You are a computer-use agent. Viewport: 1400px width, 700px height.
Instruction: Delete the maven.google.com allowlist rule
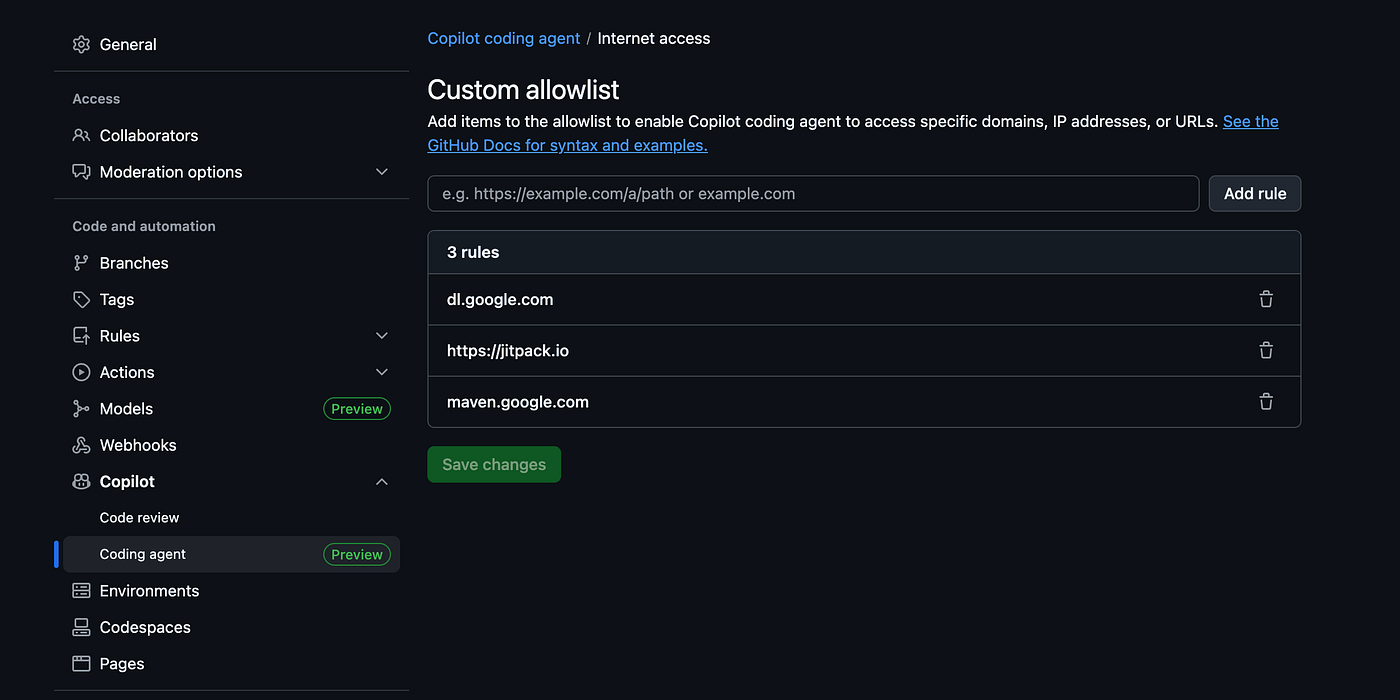click(x=1266, y=402)
